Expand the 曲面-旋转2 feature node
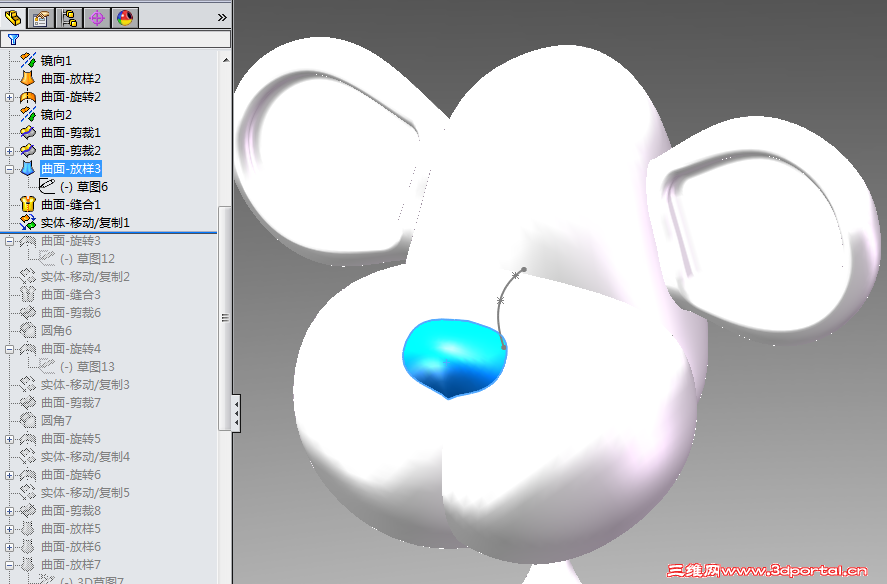The height and width of the screenshot is (584, 887). [x=8, y=96]
